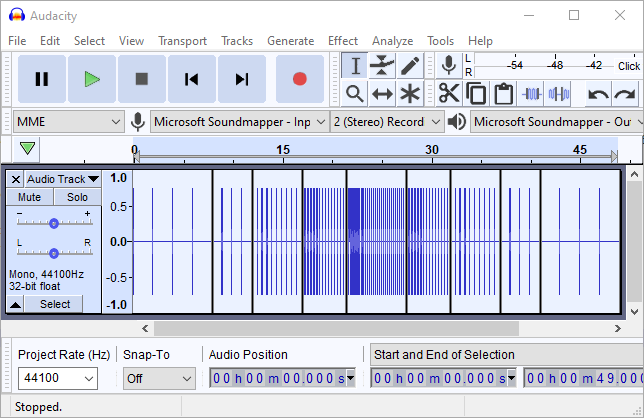Click Silence audio selection icon
This screenshot has width=644, height=418.
(x=559, y=94)
